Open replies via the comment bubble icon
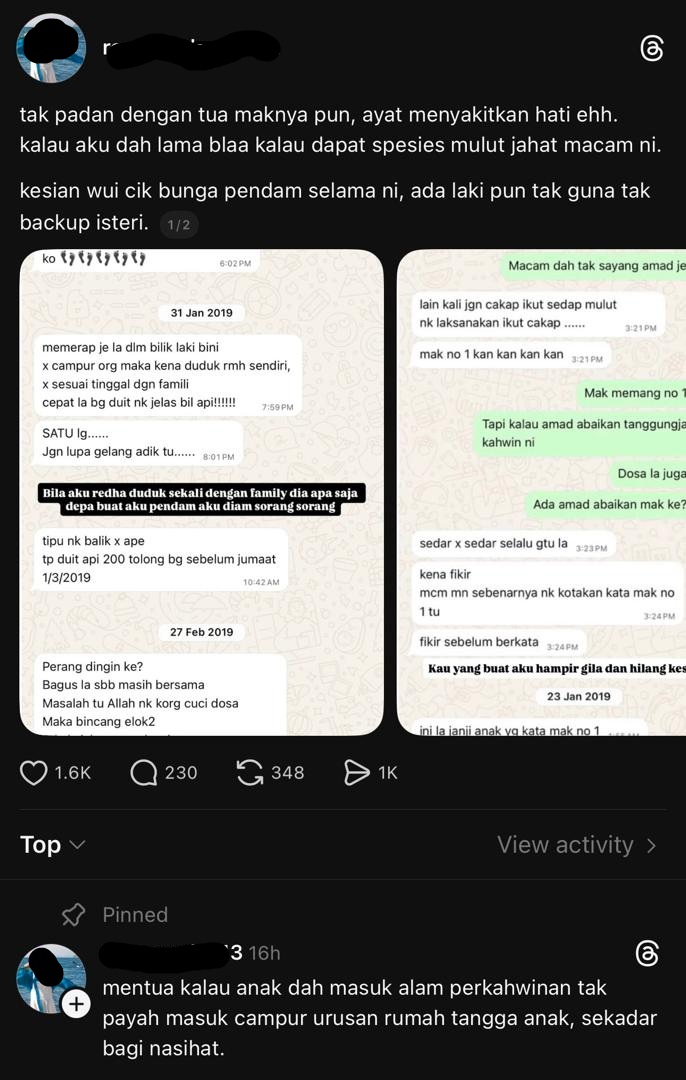The image size is (686, 1080). coord(143,773)
